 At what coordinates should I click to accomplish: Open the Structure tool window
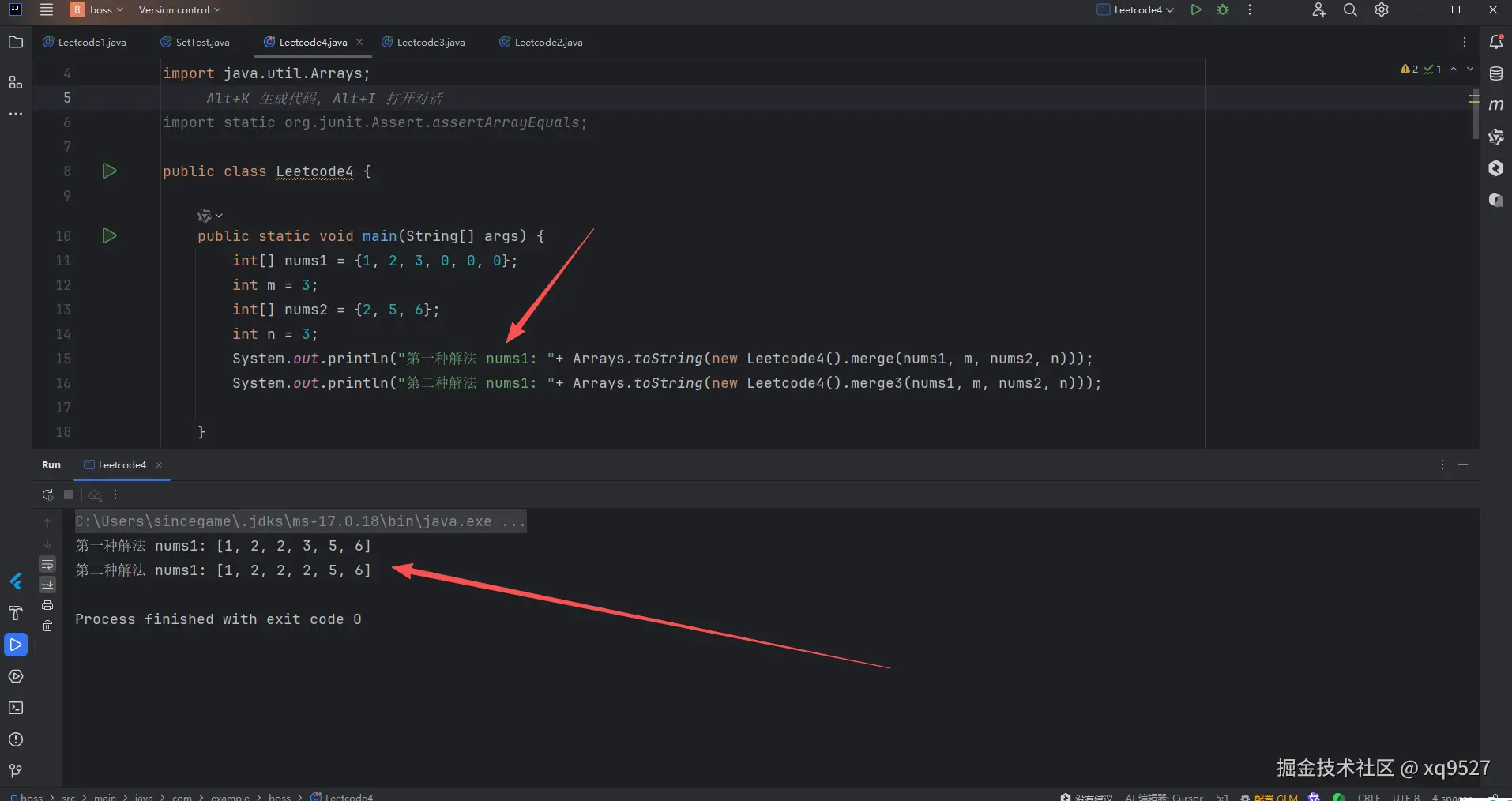point(16,82)
